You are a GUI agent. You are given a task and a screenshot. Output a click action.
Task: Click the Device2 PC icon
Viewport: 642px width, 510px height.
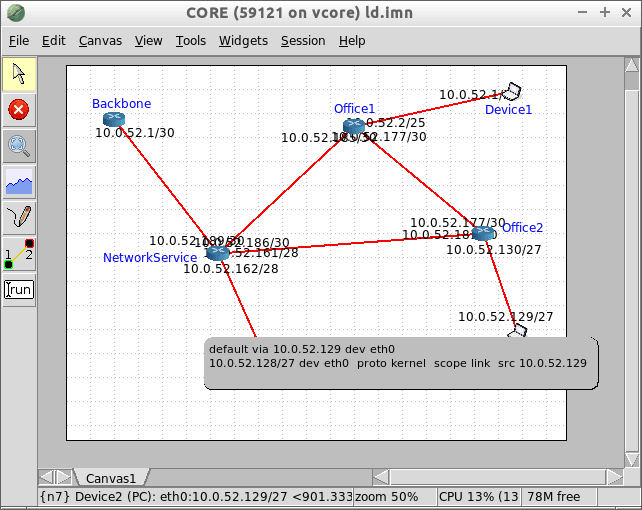pyautogui.click(x=518, y=331)
